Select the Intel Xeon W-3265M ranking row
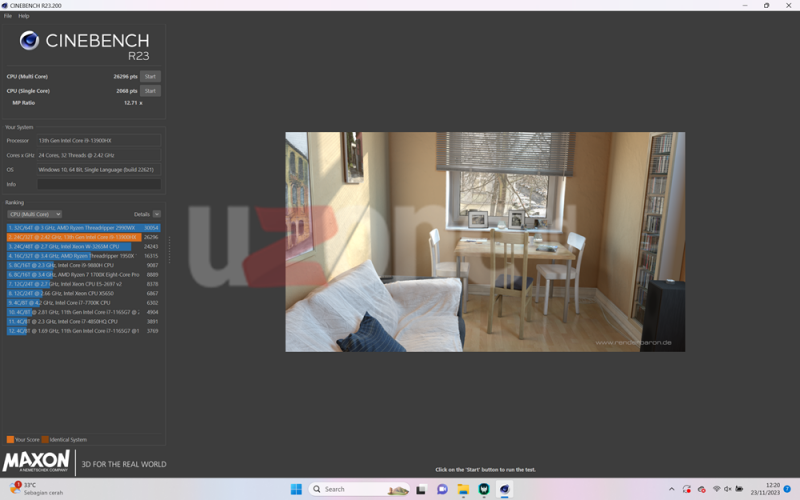800x500 pixels. coord(83,246)
